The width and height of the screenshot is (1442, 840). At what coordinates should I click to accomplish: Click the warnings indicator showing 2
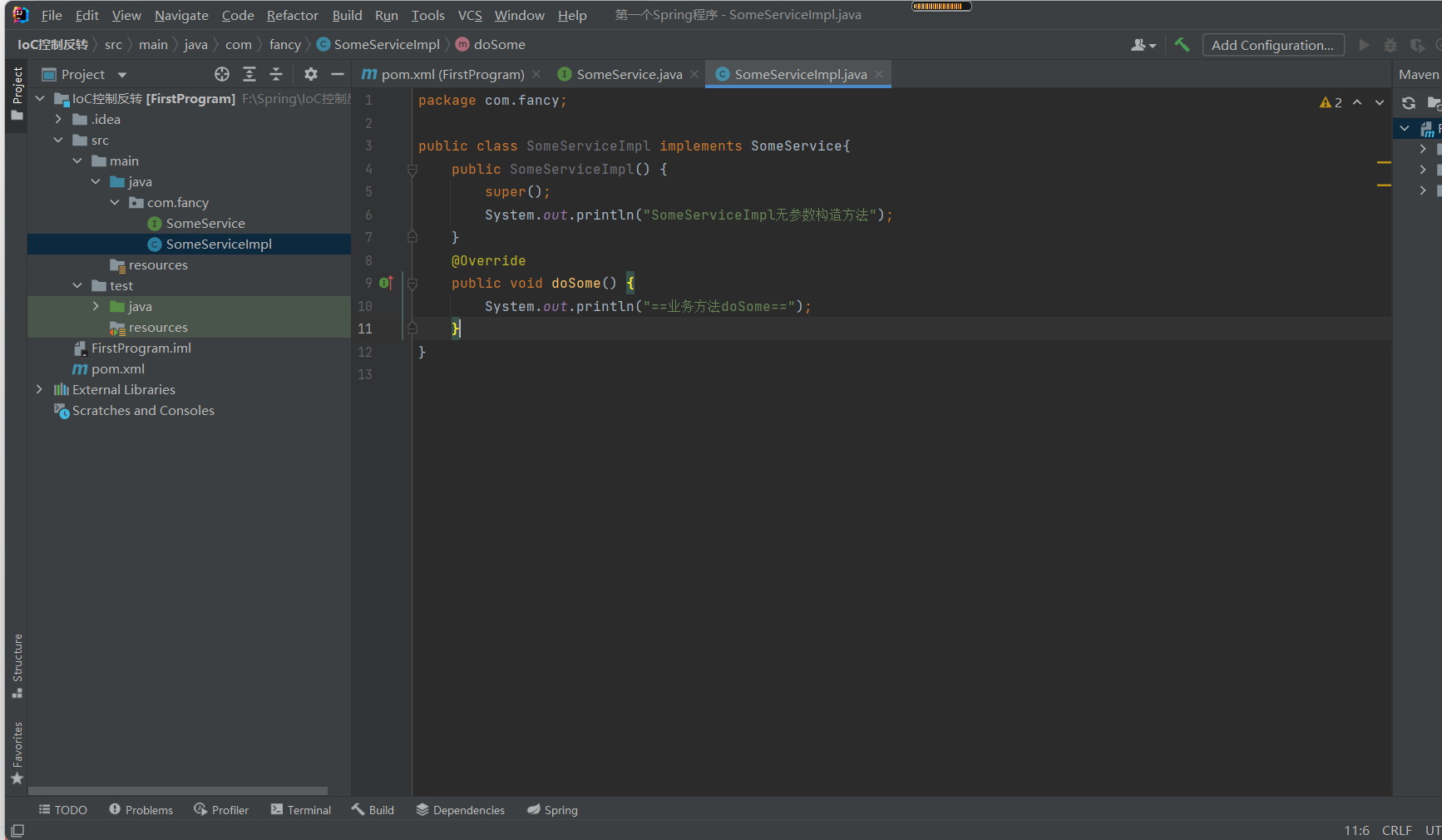coord(1331,102)
